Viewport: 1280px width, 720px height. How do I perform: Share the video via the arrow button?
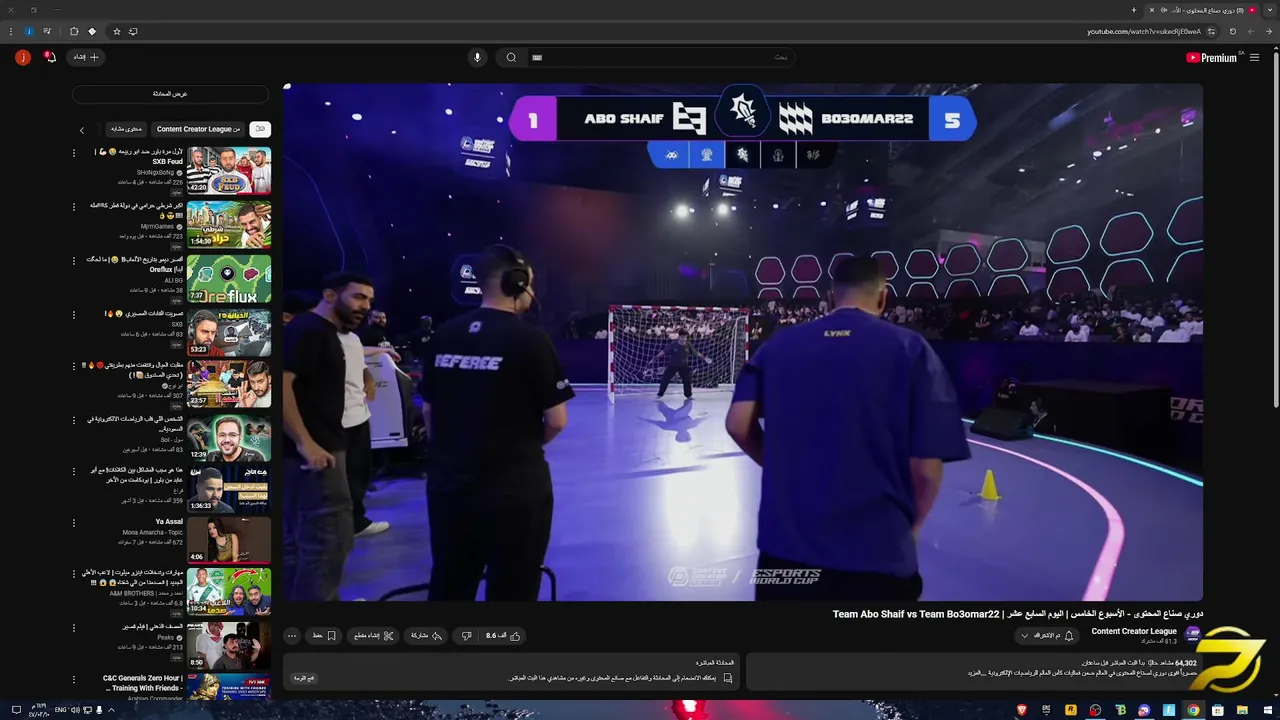426,636
